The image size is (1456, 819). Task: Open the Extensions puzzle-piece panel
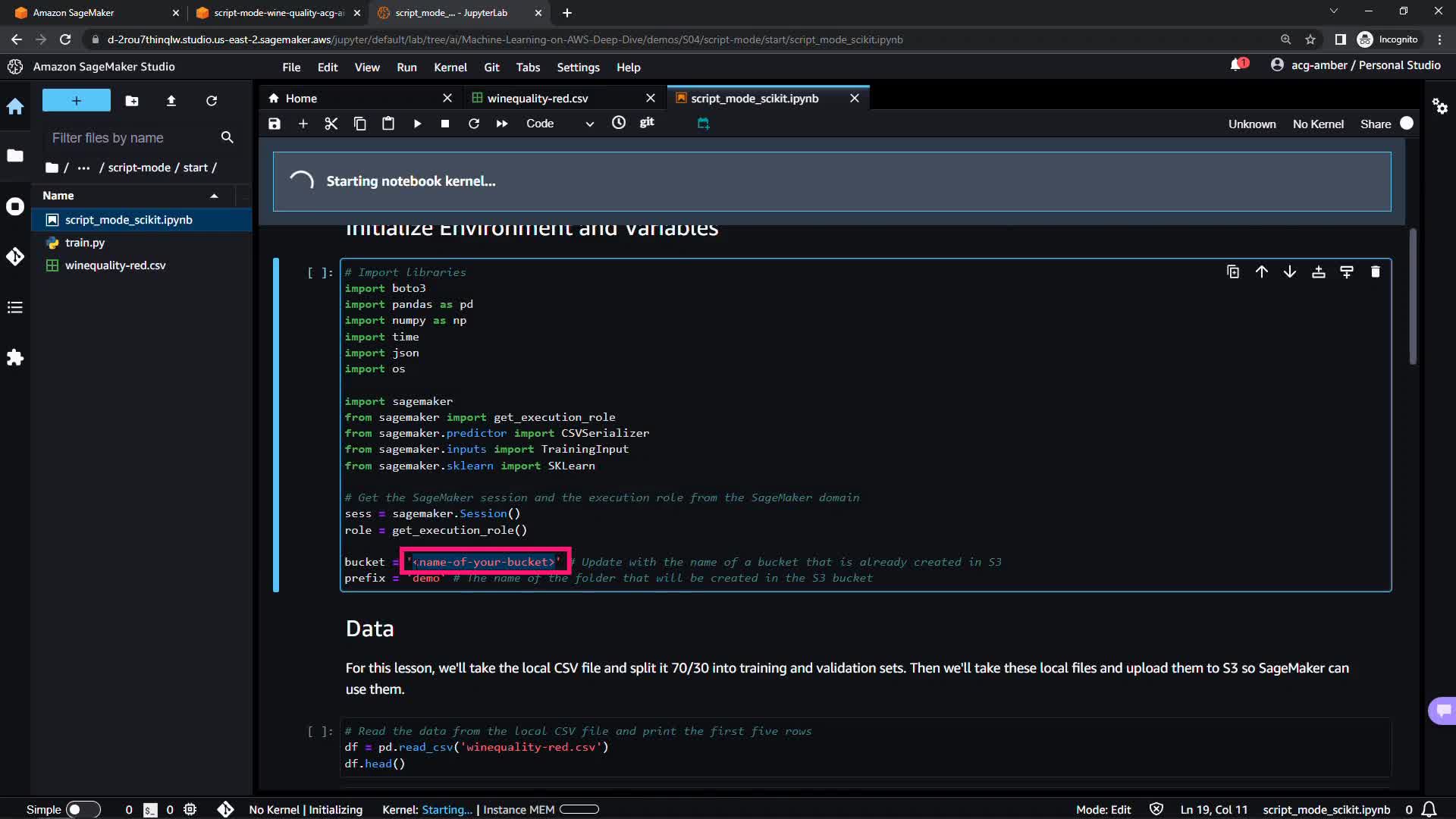pos(15,358)
